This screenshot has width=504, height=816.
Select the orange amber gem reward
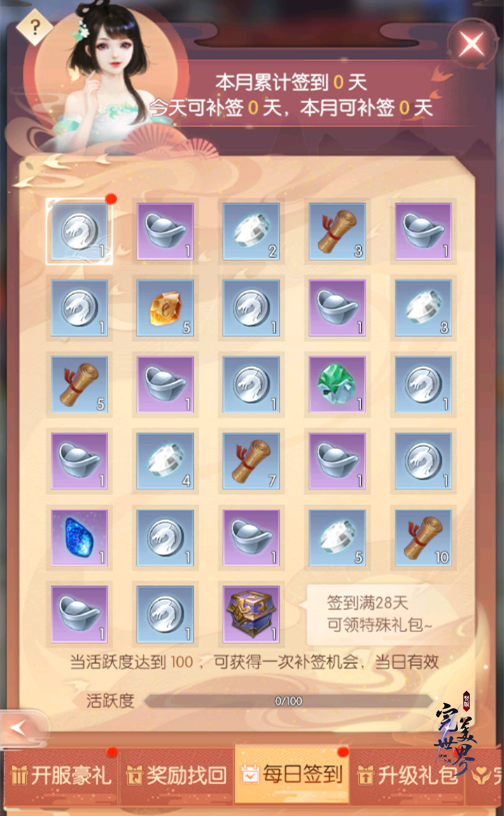click(165, 308)
